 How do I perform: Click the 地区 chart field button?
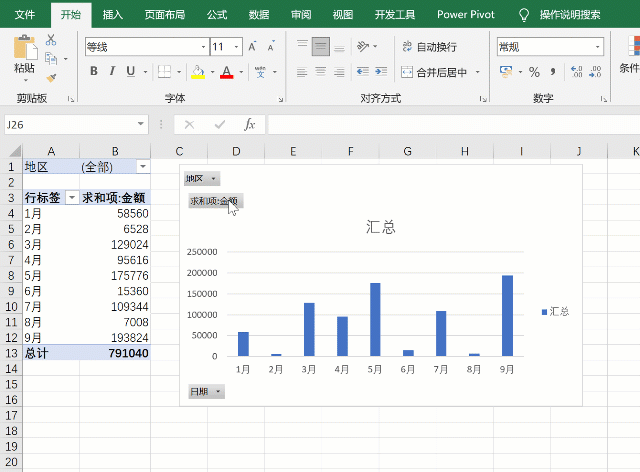pyautogui.click(x=202, y=178)
